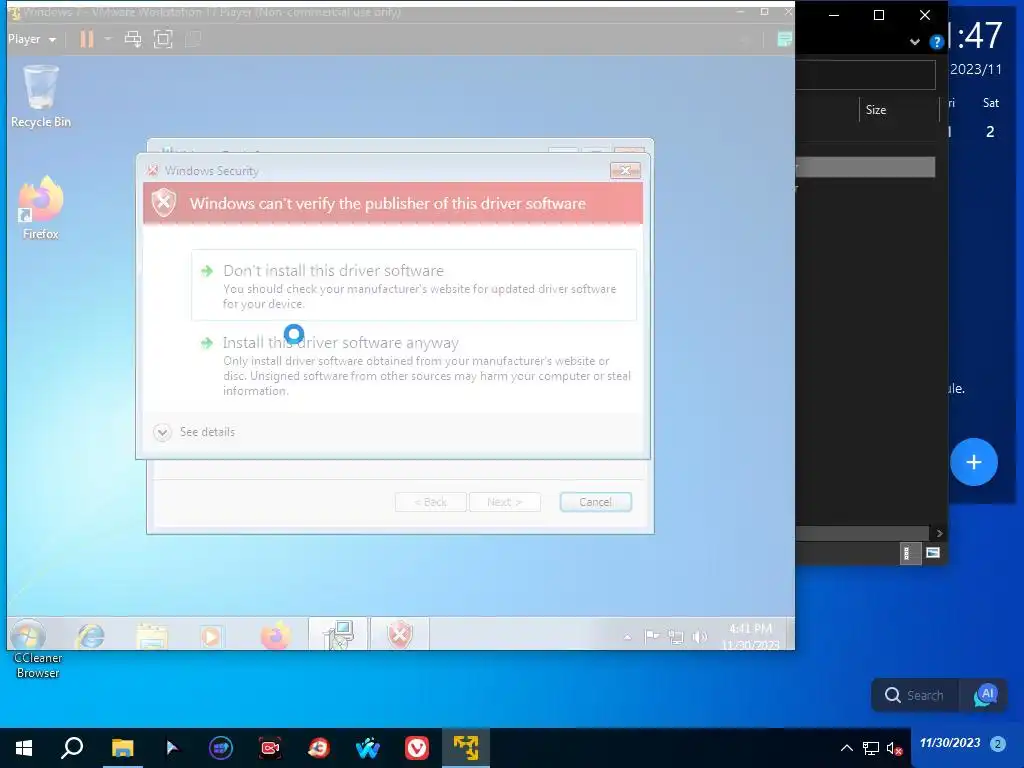Click the host network tray icon

click(x=871, y=748)
